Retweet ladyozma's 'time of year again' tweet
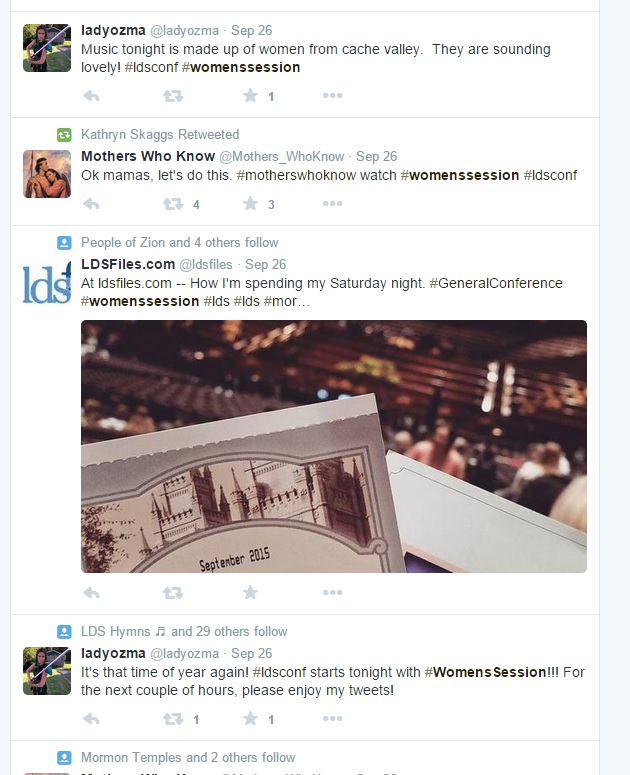The height and width of the screenshot is (775, 630). click(x=173, y=718)
